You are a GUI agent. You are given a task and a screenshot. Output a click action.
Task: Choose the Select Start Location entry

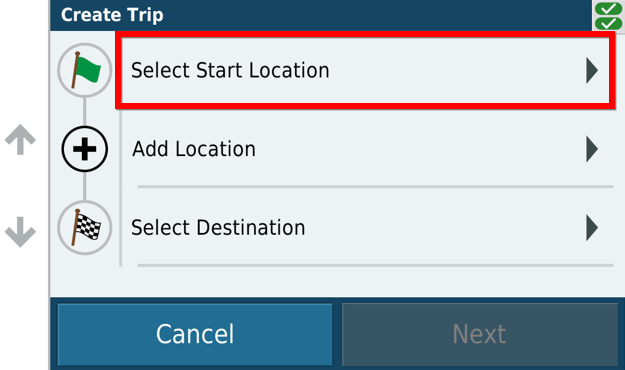[x=365, y=71]
